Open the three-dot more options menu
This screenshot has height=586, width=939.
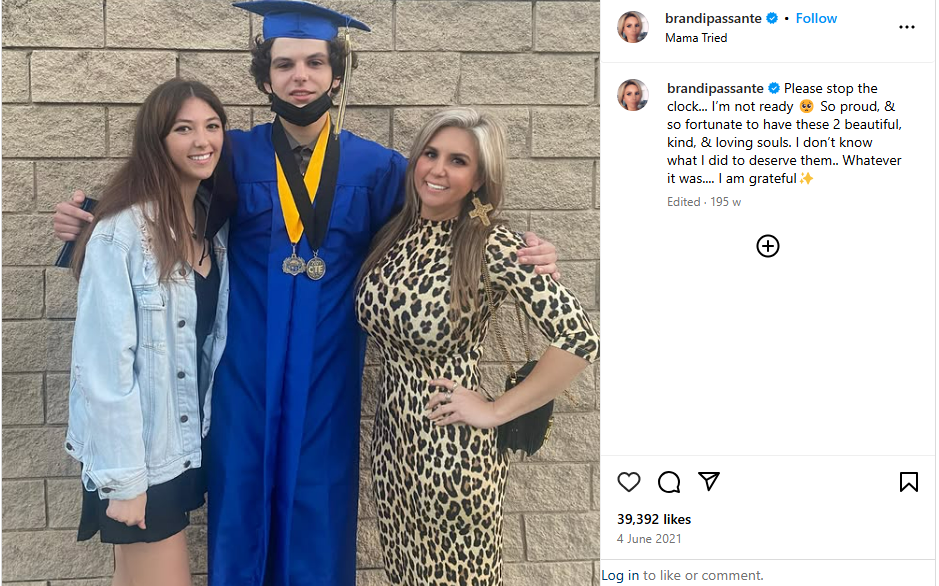(906, 27)
